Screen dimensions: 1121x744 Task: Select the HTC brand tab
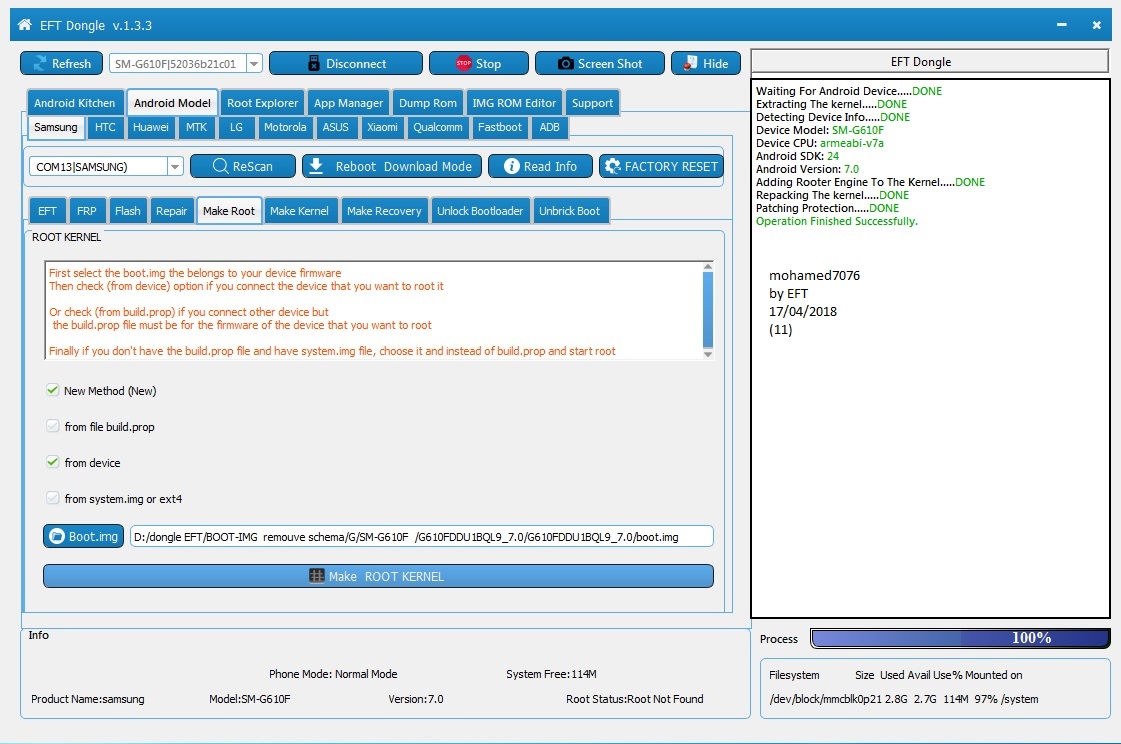[105, 127]
